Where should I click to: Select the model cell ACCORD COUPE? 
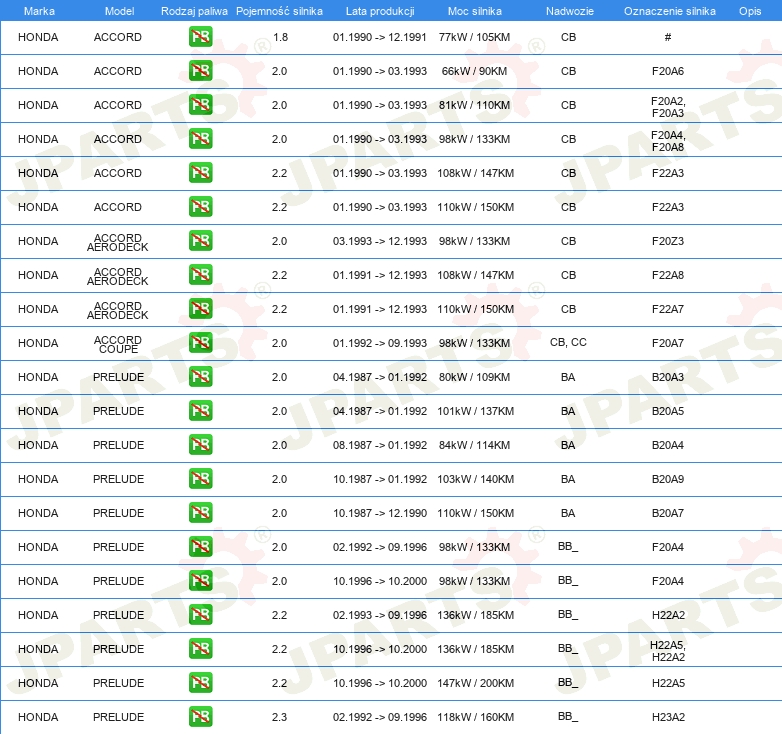(118, 344)
